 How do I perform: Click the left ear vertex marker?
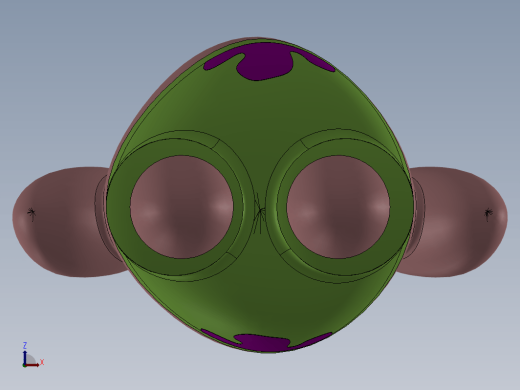(x=32, y=214)
